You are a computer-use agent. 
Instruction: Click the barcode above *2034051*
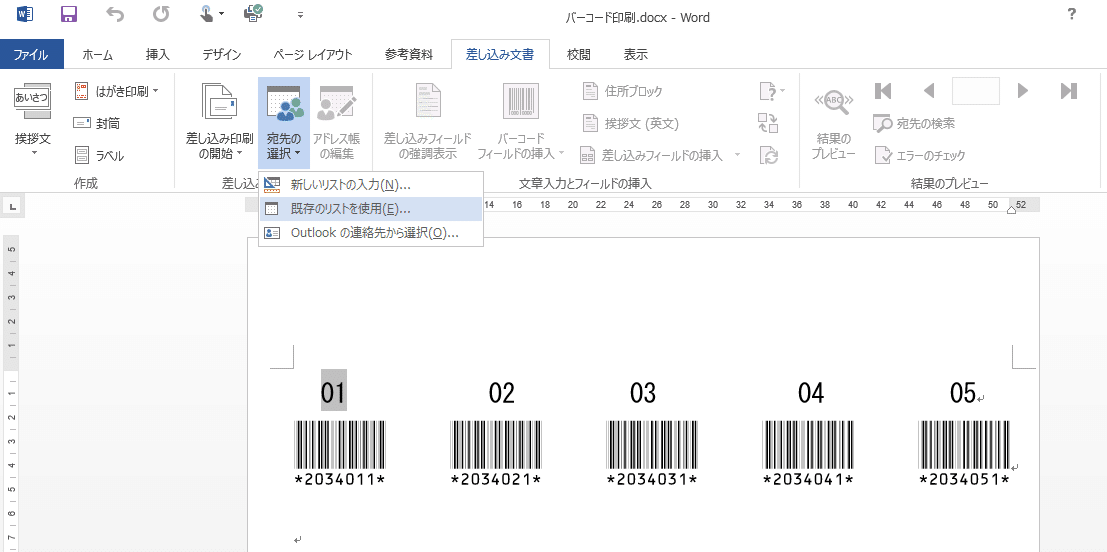coord(964,444)
